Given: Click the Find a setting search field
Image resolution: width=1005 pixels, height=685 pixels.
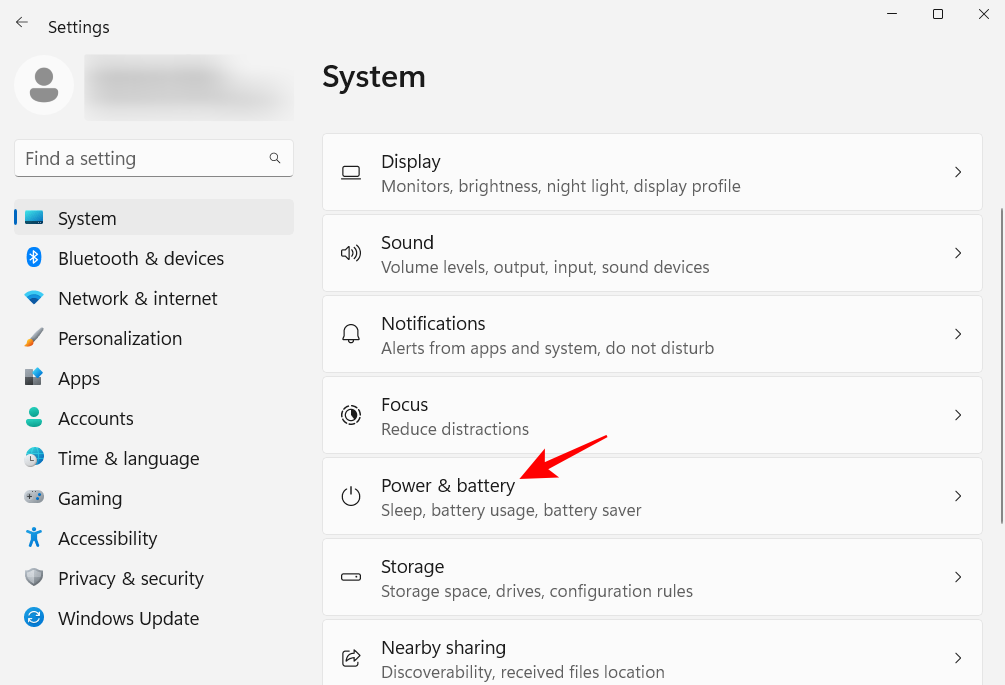Looking at the screenshot, I should click(140, 158).
